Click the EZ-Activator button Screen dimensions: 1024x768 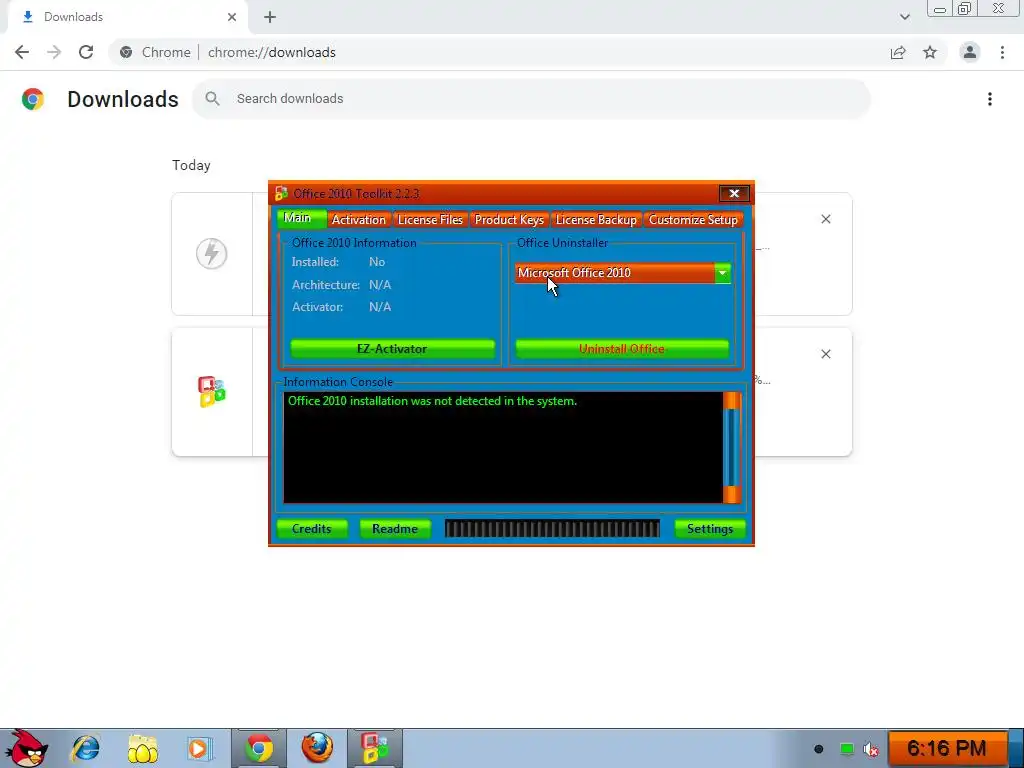[392, 349]
